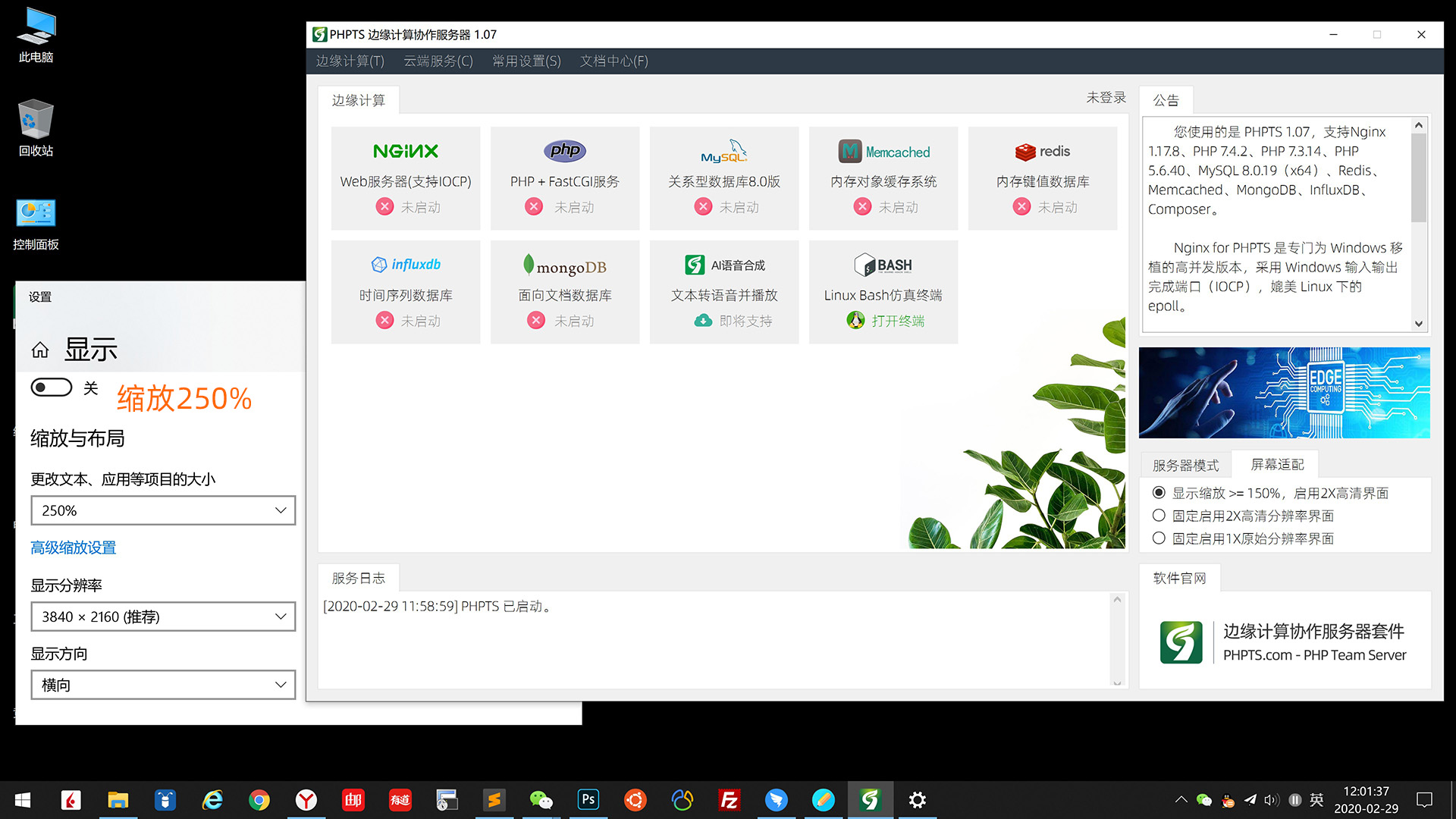Click the announcement panel scrollbar thumb
Image resolution: width=1456 pixels, height=819 pixels.
(1419, 177)
